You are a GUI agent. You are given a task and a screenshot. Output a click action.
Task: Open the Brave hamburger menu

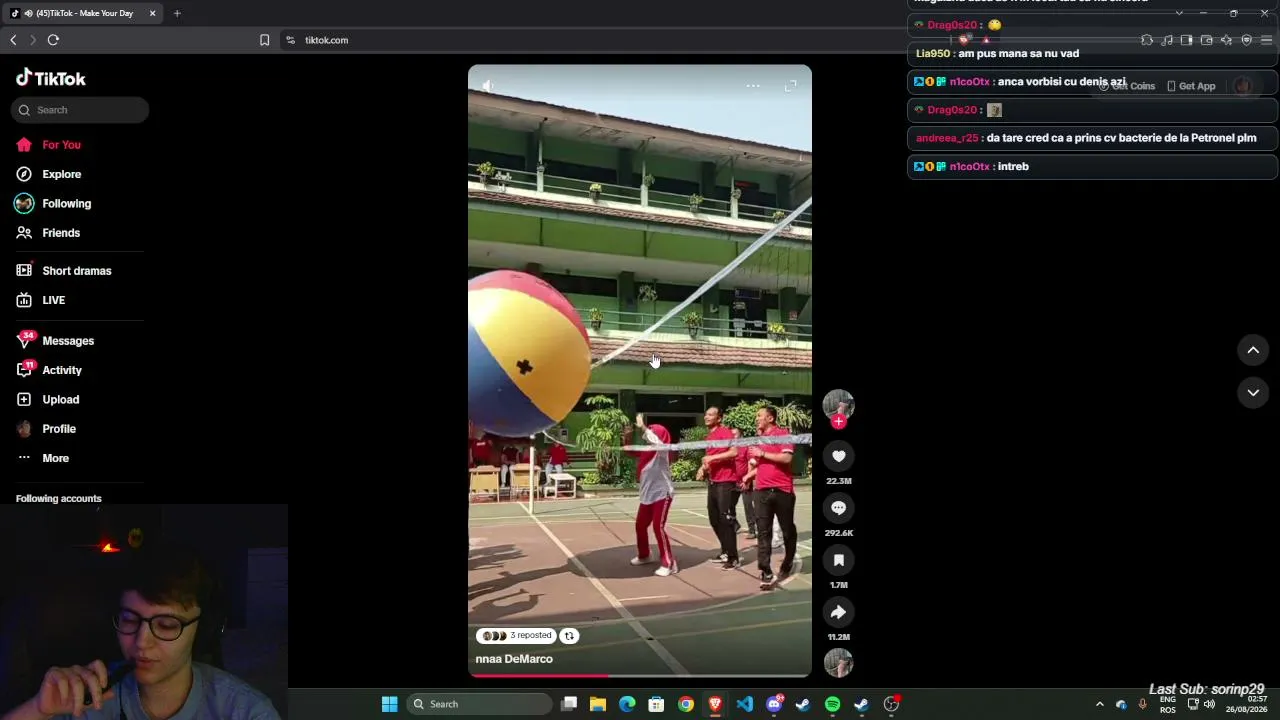pos(1266,40)
